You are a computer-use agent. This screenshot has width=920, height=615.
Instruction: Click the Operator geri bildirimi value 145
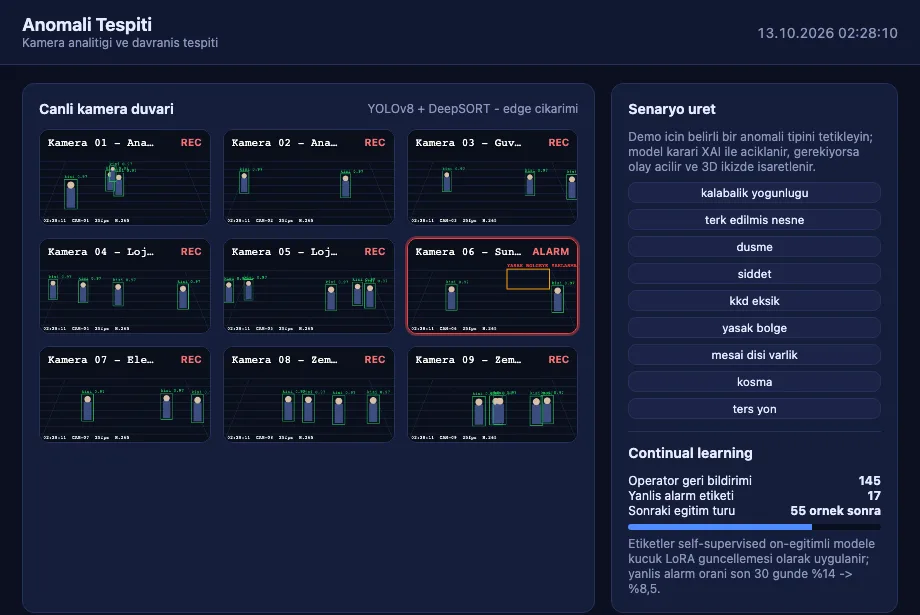click(869, 481)
